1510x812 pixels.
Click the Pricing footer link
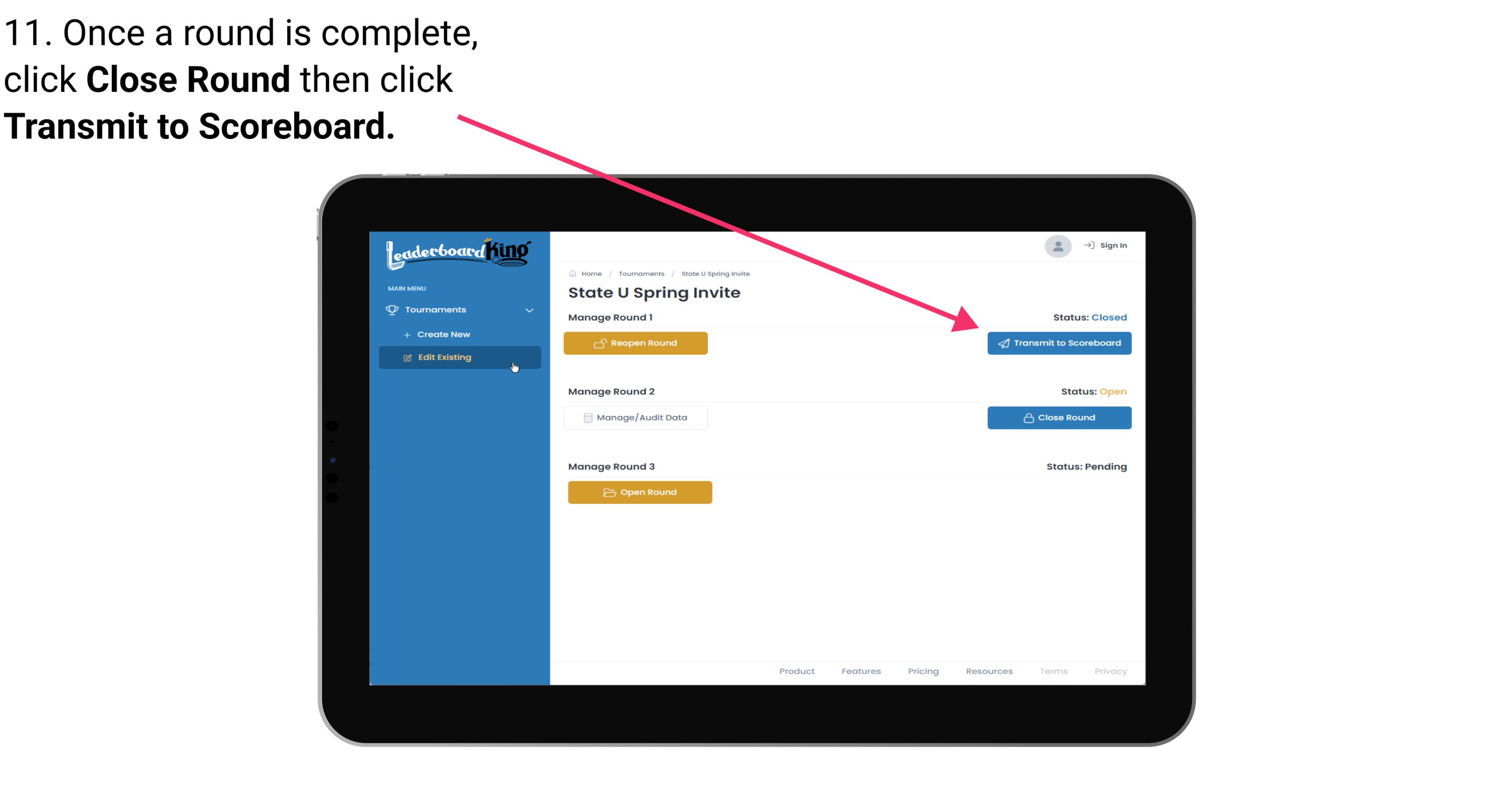pos(922,671)
